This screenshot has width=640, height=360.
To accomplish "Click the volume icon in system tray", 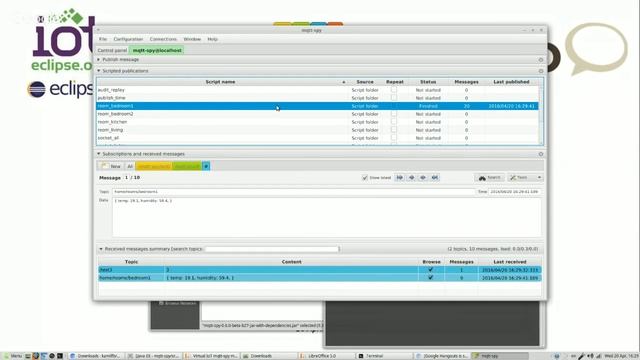I will click(x=591, y=356).
